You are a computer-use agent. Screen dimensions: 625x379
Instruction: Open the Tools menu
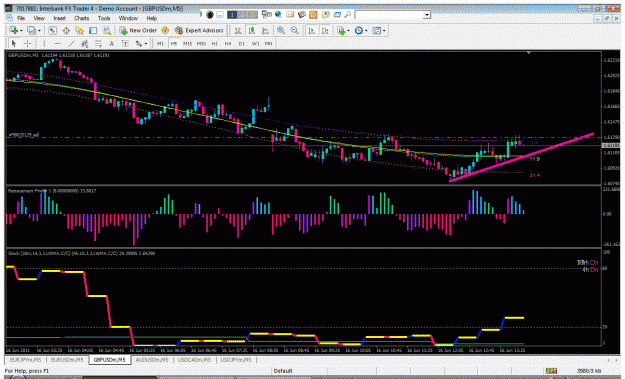click(104, 18)
